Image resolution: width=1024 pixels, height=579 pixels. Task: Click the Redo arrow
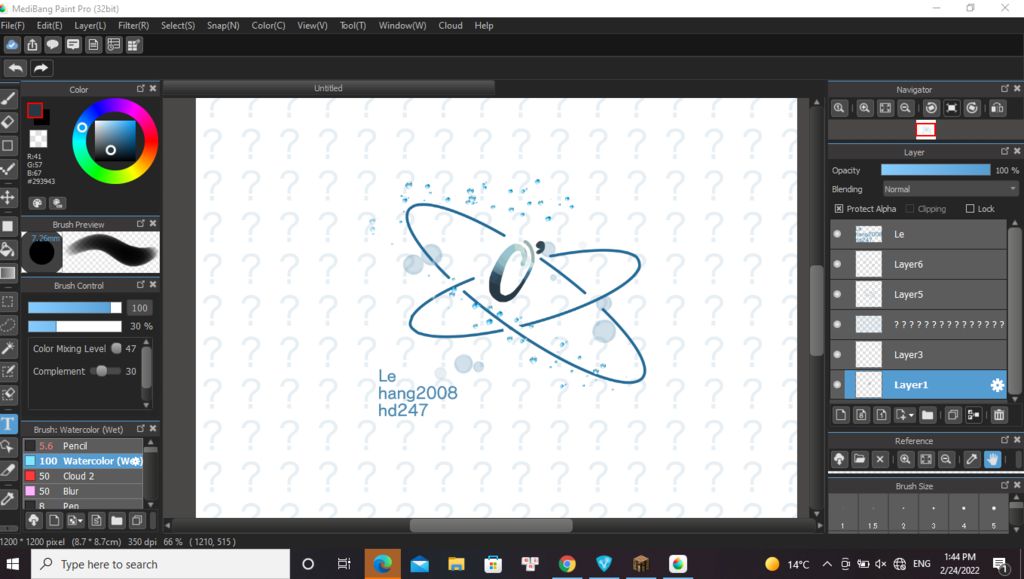click(x=40, y=68)
